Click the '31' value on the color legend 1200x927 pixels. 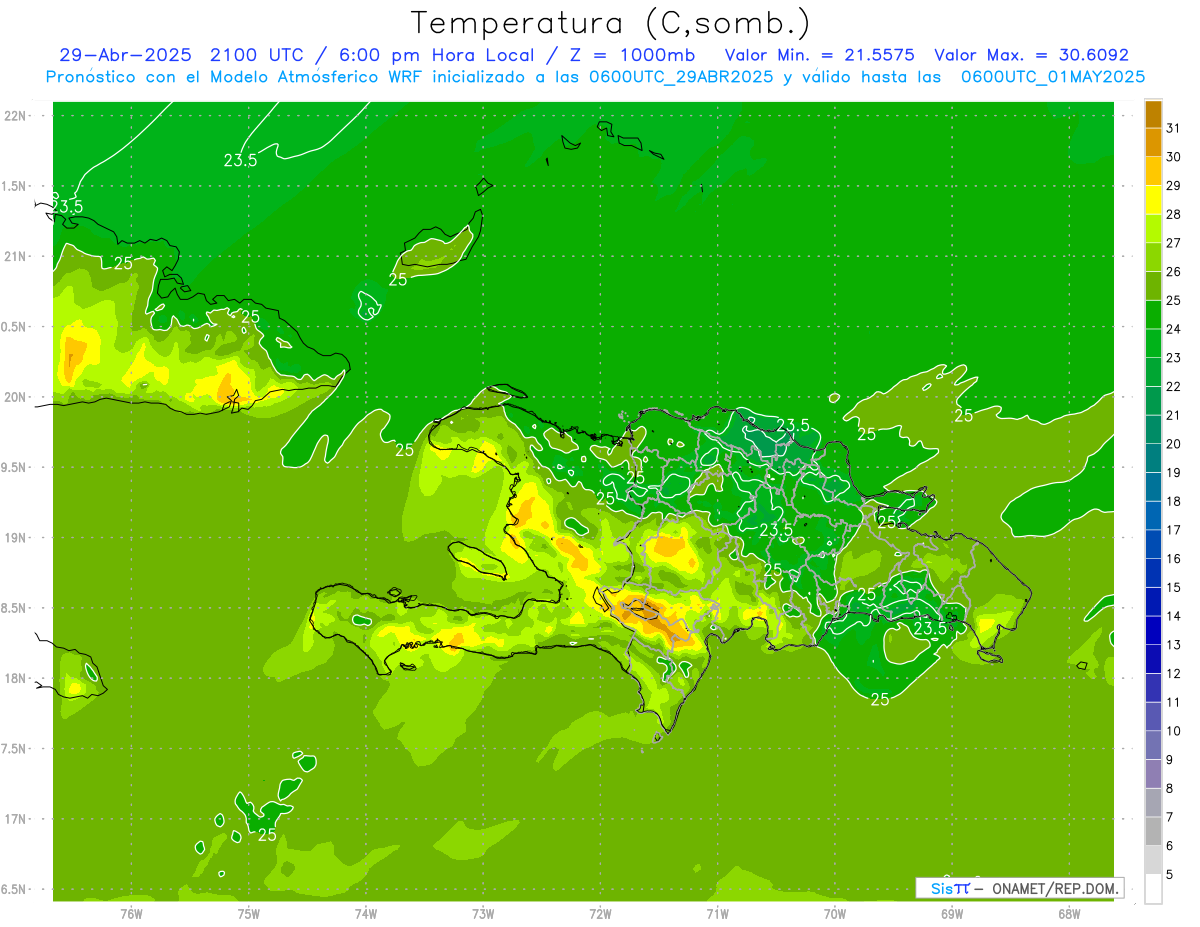click(x=1173, y=128)
